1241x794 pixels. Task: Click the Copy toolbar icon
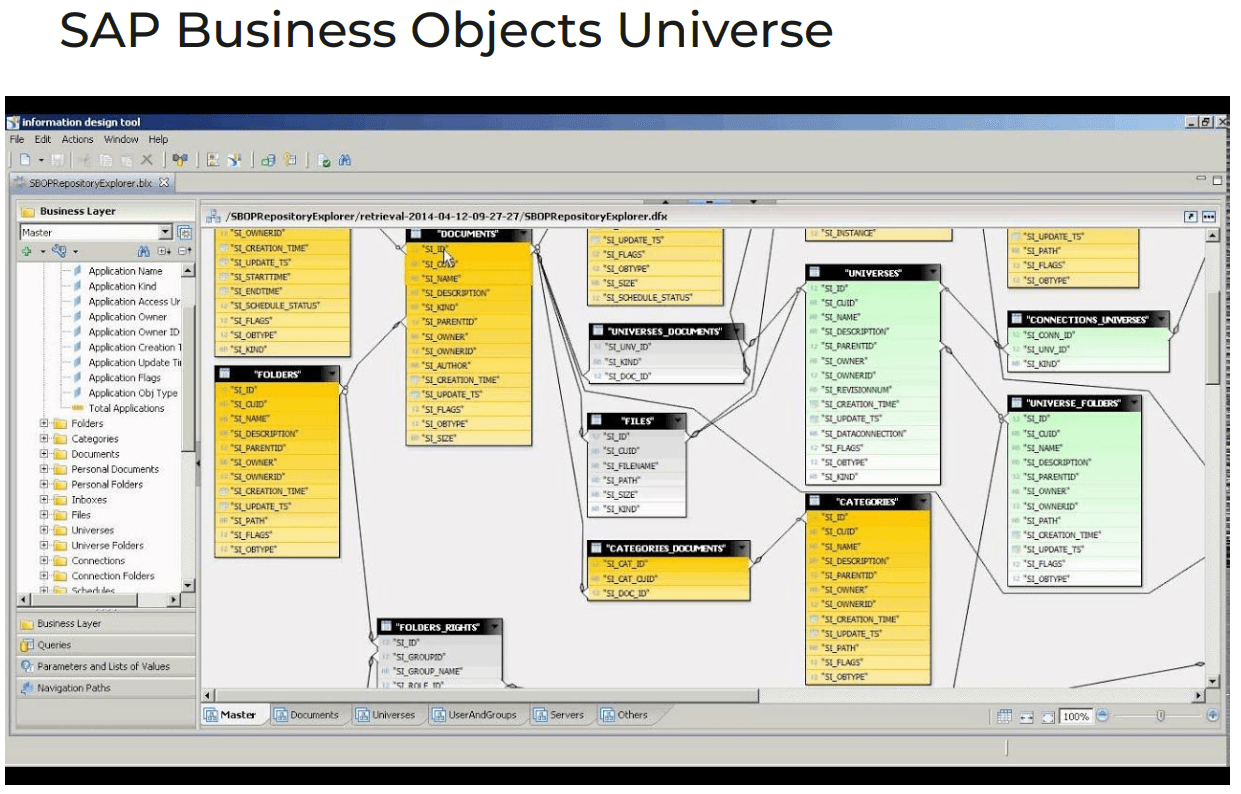105,160
